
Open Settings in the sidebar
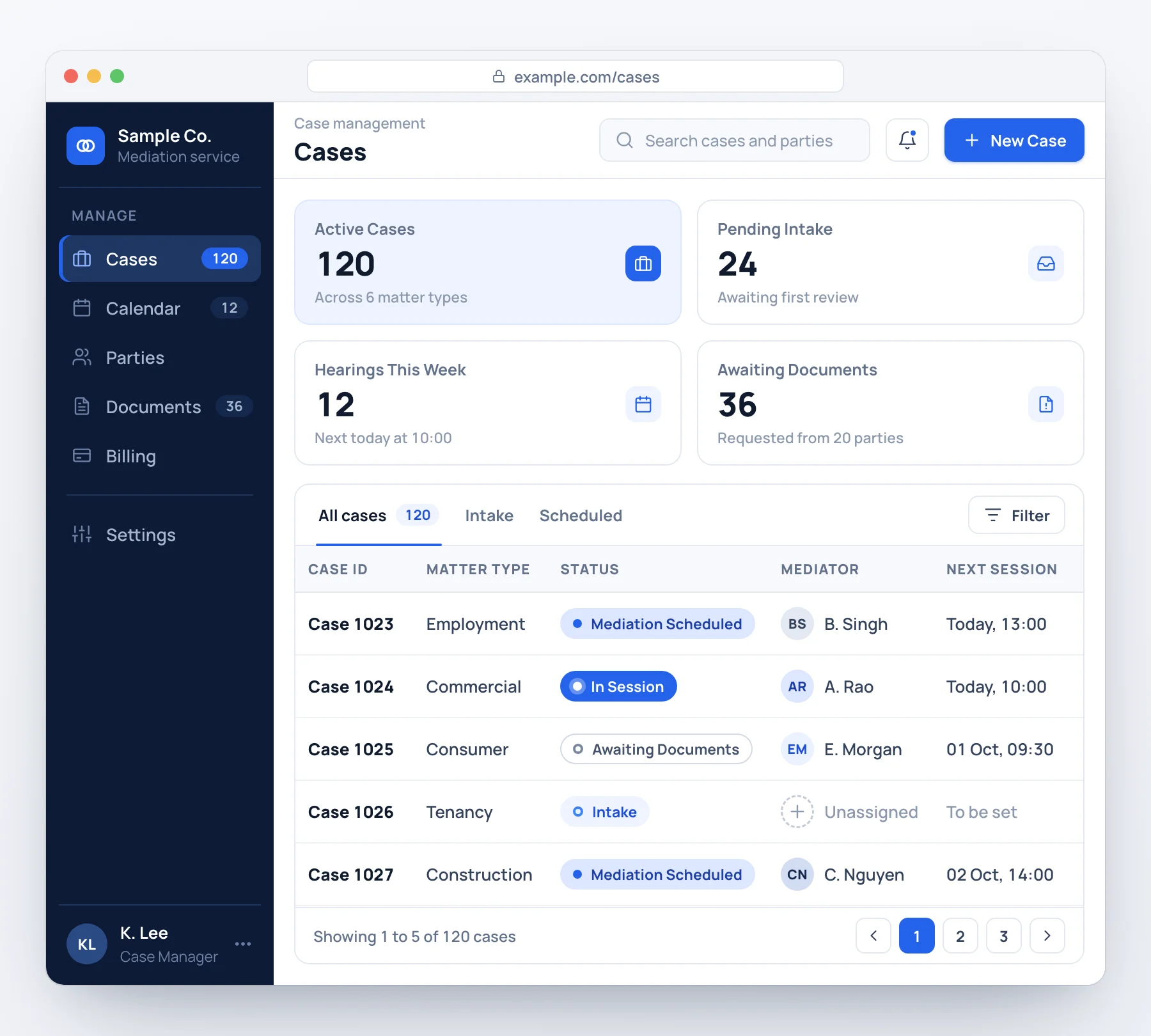coord(160,535)
